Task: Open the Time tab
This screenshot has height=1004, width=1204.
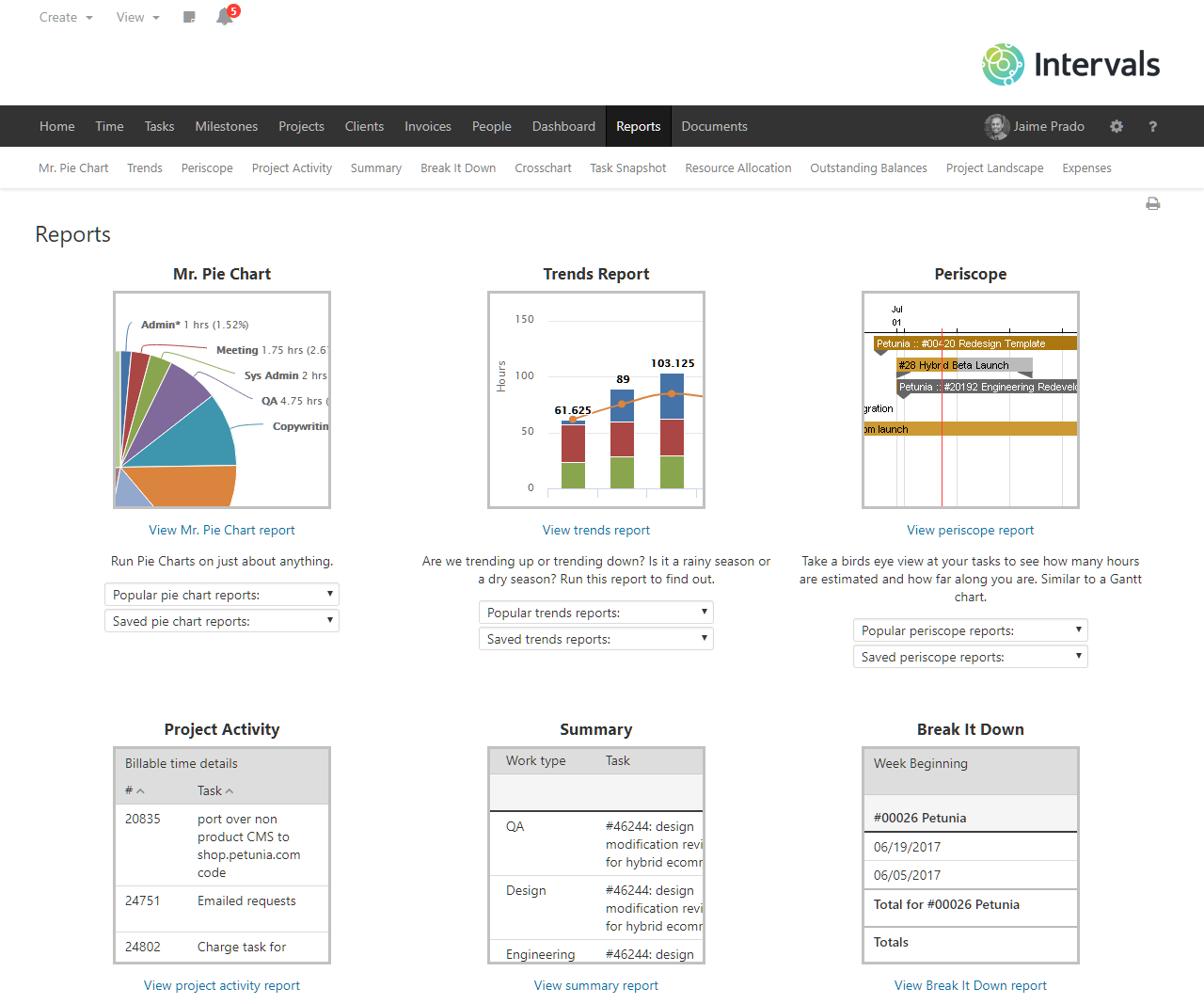Action: 109,126
